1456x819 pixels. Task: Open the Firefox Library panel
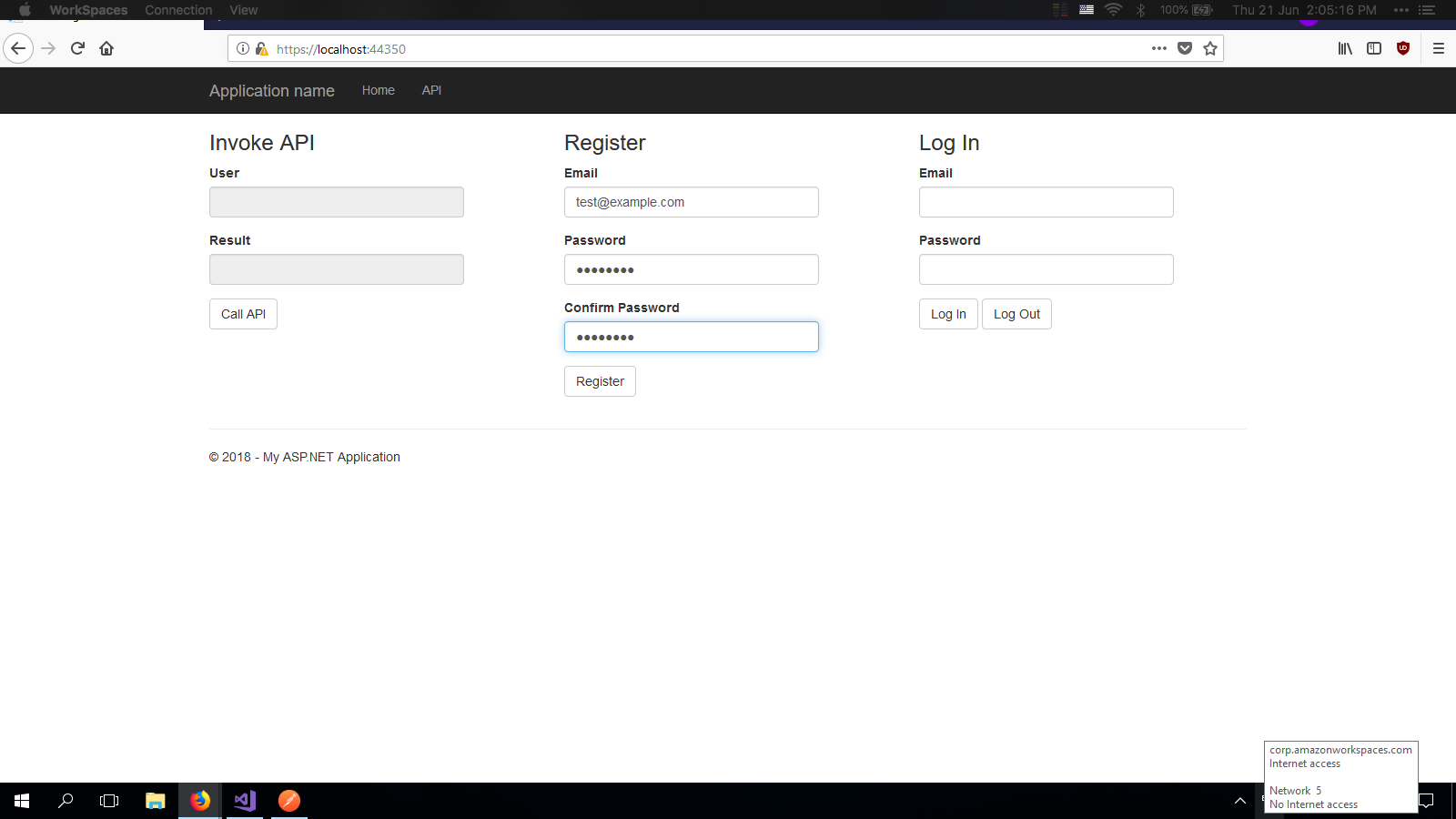point(1344,48)
